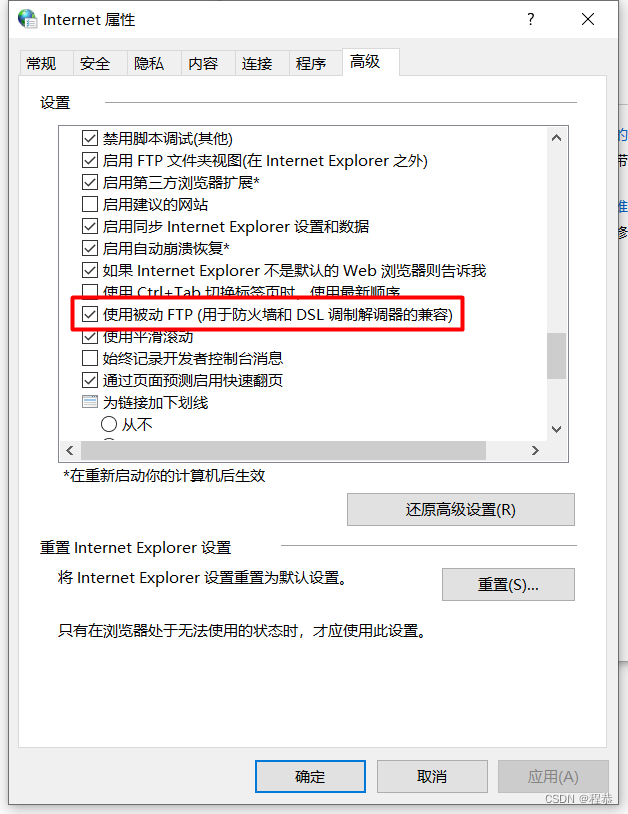
Task: Click the 还原高级设置(R) button
Action: point(461,509)
